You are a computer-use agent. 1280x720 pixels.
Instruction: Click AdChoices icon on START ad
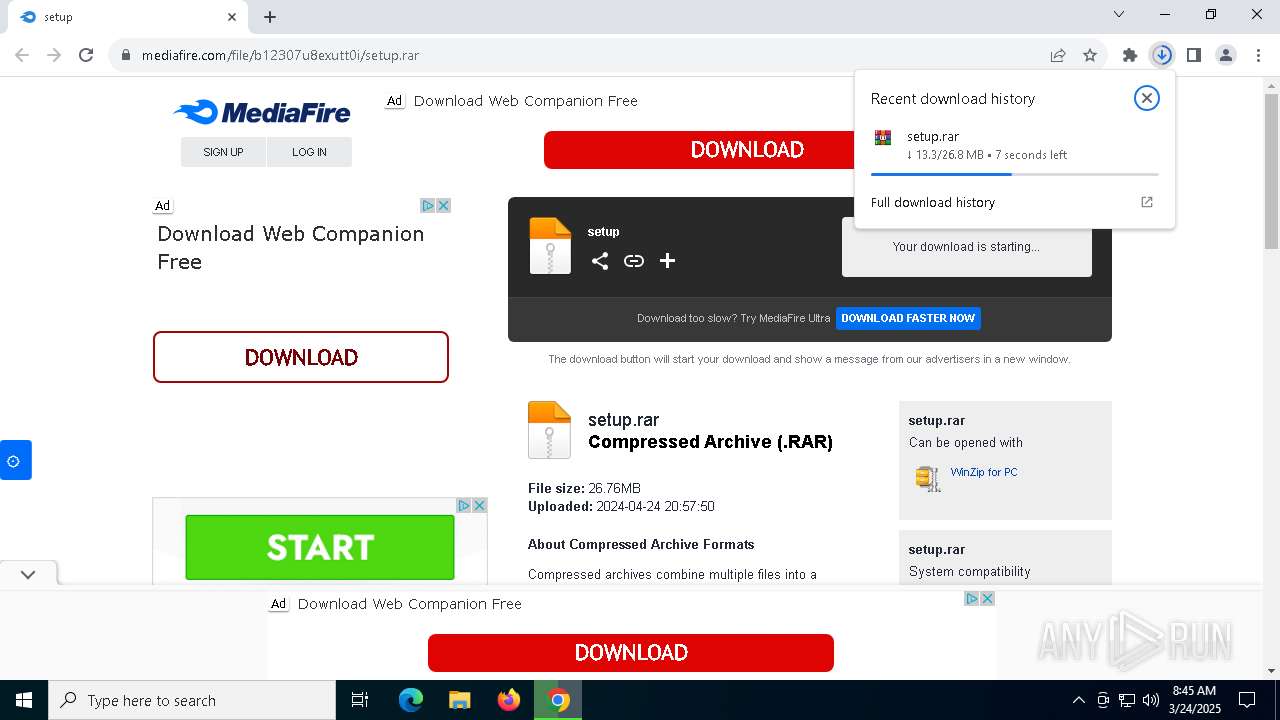click(464, 505)
